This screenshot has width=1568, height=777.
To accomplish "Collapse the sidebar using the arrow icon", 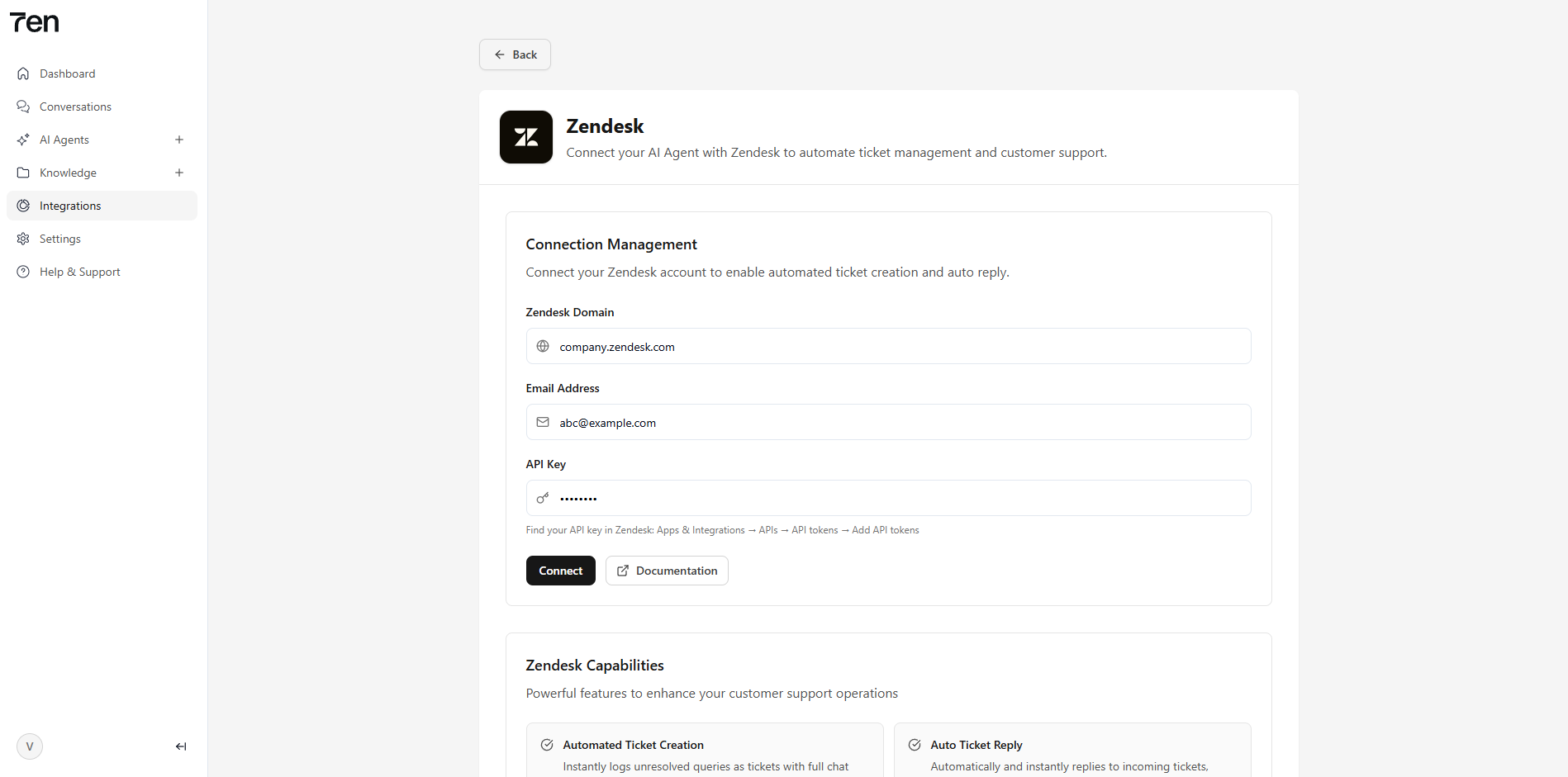I will point(181,746).
